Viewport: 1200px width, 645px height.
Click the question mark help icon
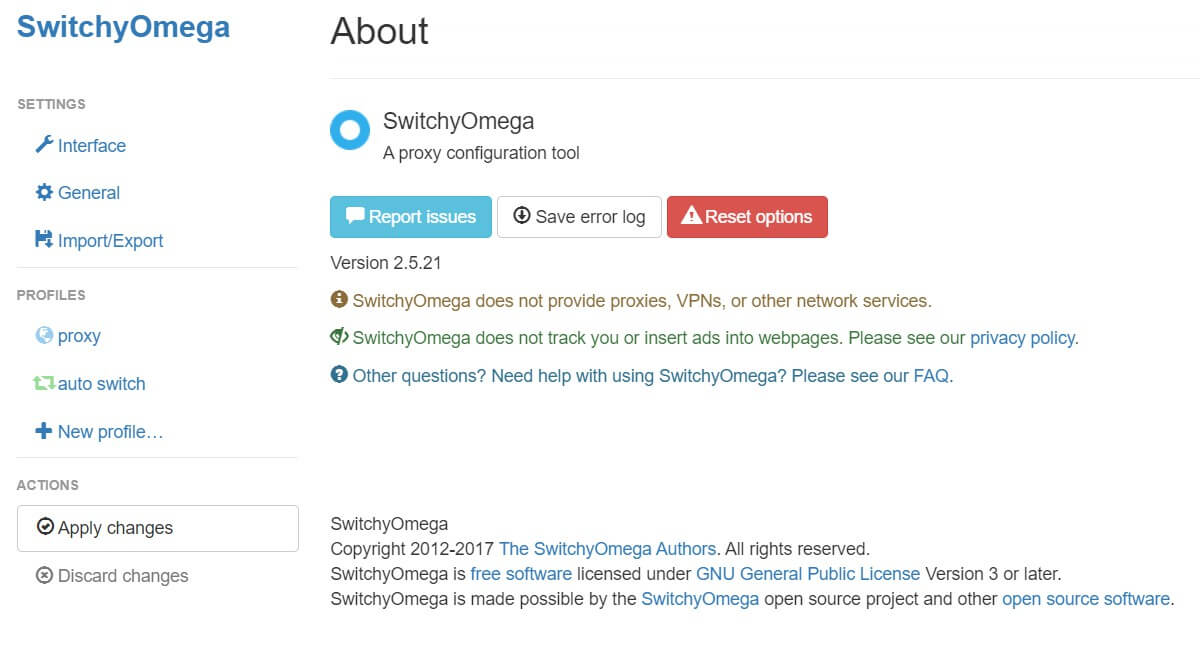point(339,375)
